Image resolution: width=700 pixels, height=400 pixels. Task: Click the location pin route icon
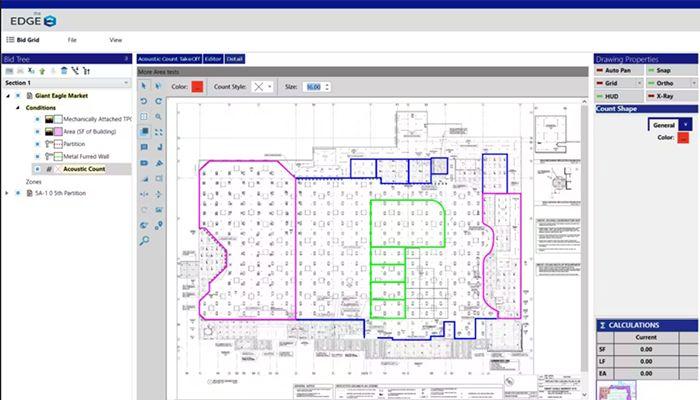coord(158,225)
